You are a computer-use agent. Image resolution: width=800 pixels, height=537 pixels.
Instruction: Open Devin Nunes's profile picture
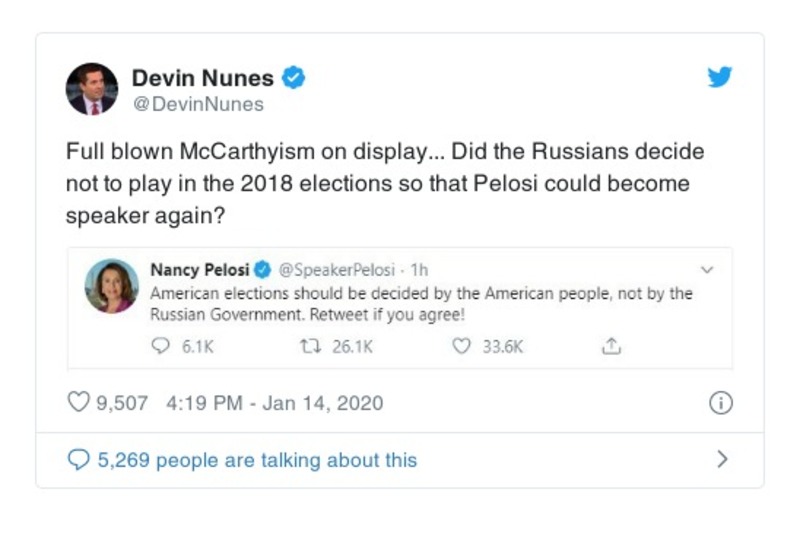pyautogui.click(x=92, y=89)
